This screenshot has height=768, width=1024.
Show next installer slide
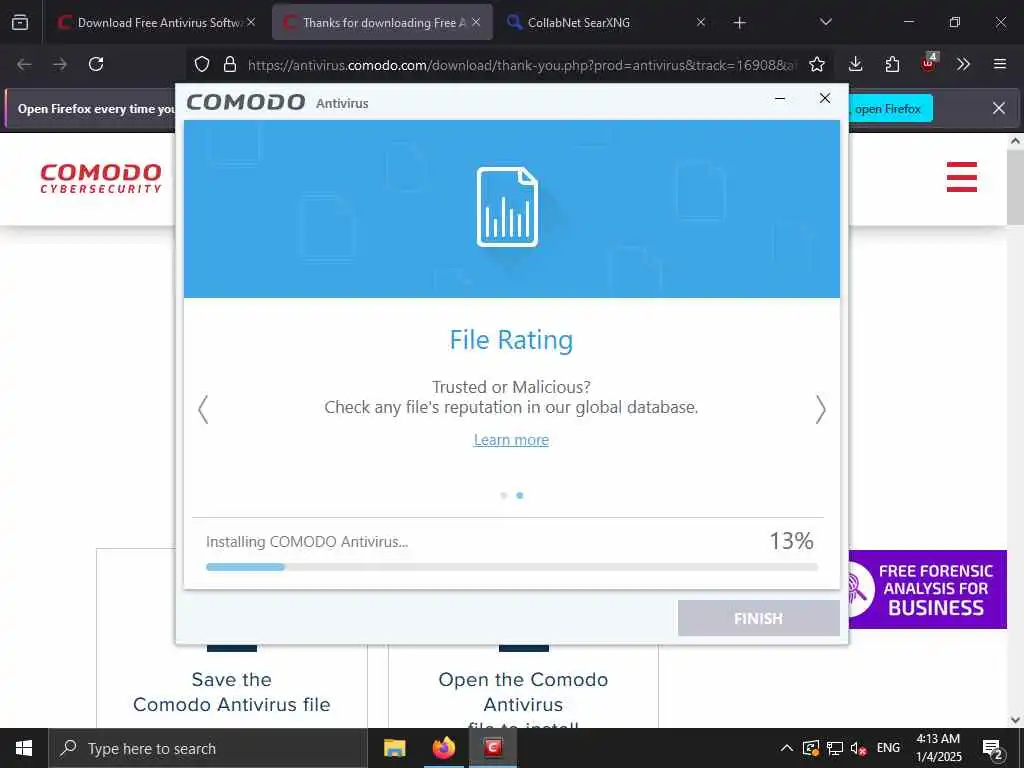(x=820, y=409)
